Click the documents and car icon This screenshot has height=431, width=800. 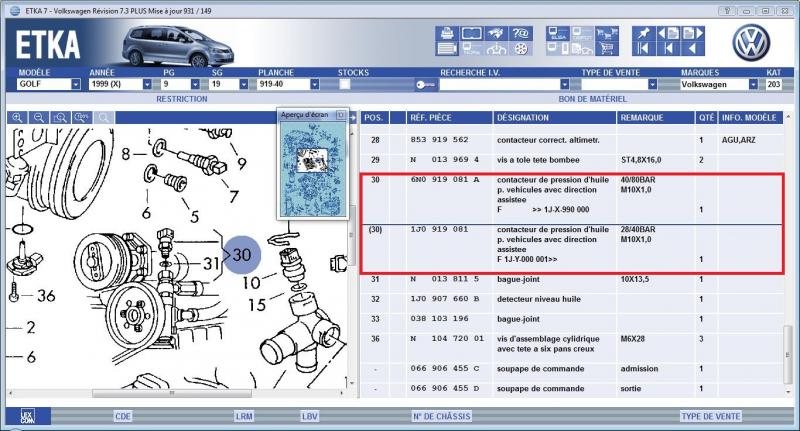pos(582,49)
